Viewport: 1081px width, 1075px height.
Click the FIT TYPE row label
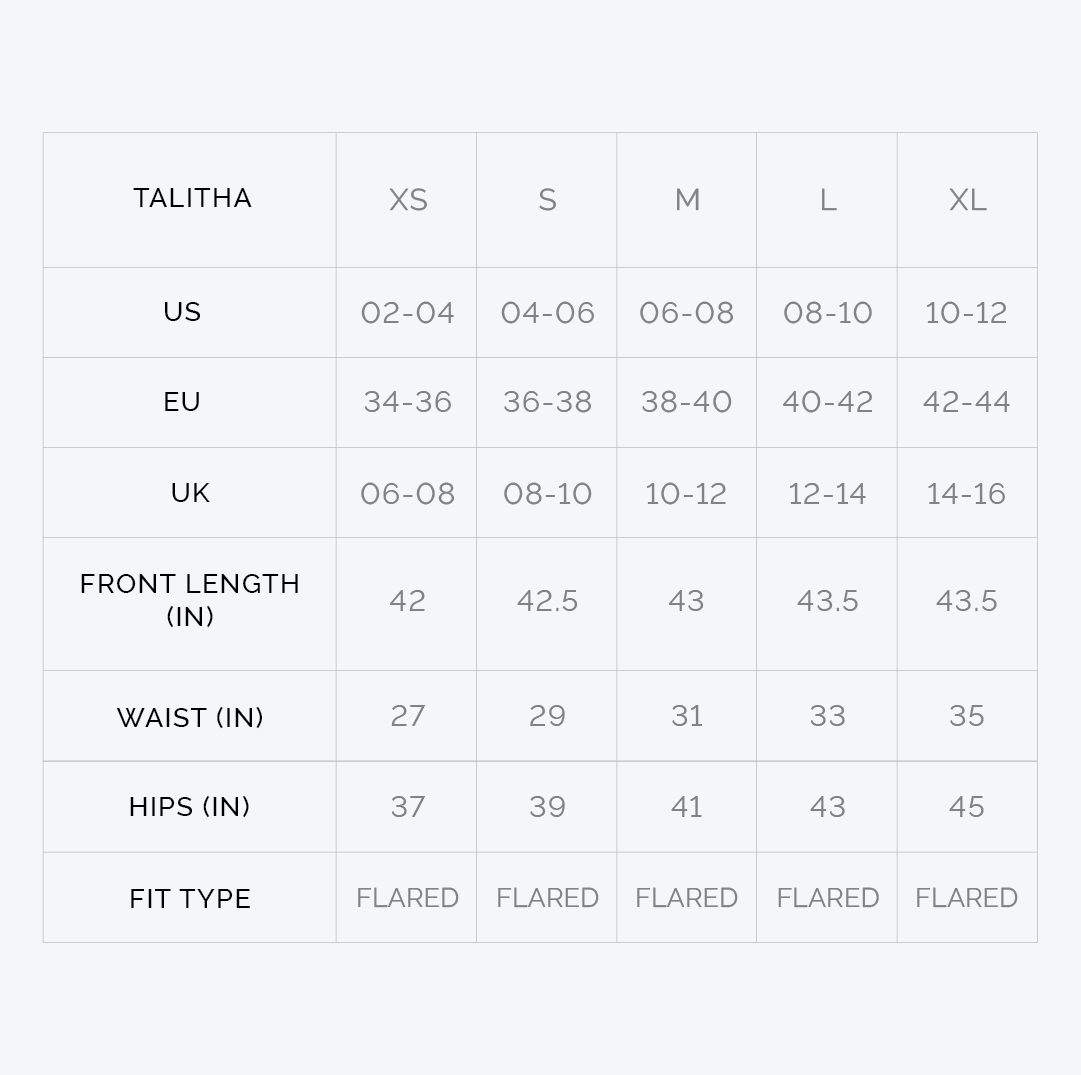point(190,898)
